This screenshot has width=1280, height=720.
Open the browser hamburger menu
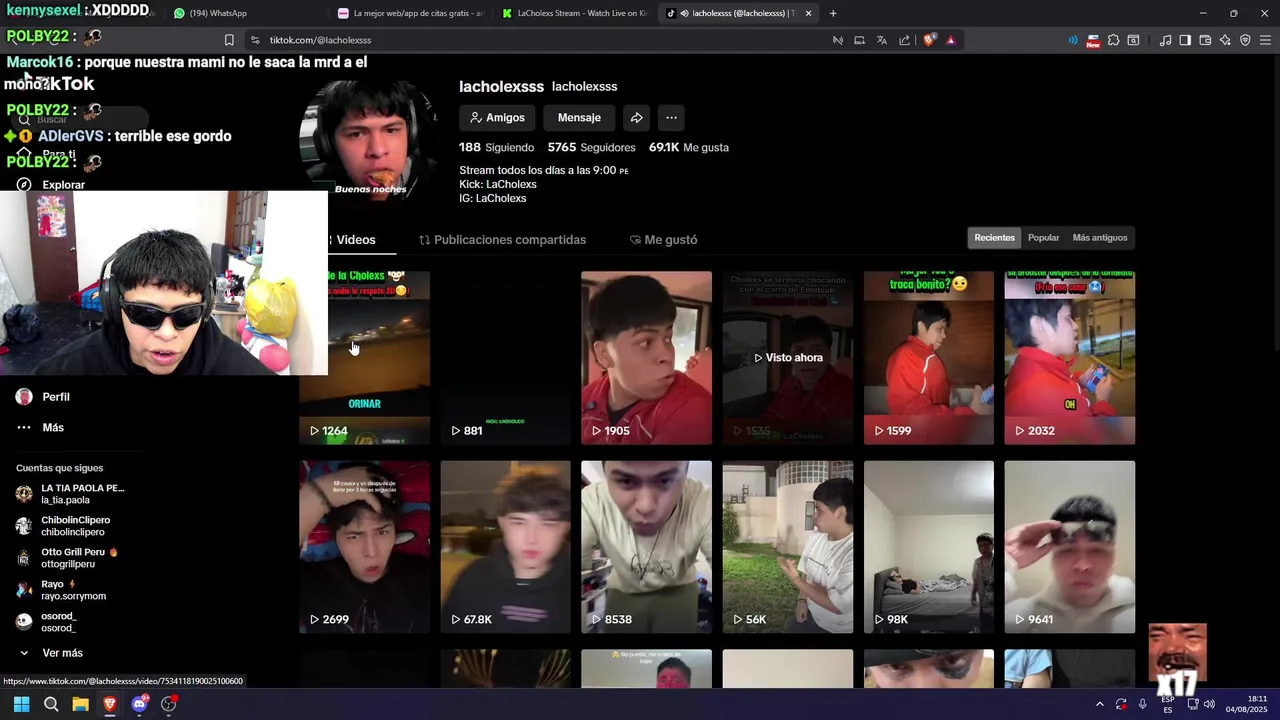click(1265, 40)
